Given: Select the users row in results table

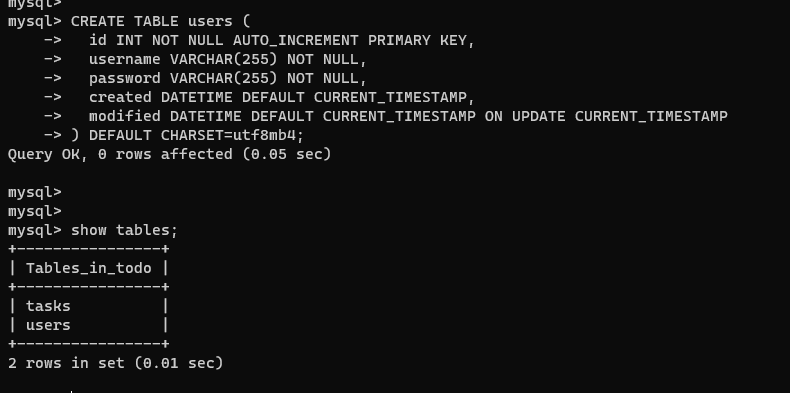Looking at the screenshot, I should coord(89,325).
